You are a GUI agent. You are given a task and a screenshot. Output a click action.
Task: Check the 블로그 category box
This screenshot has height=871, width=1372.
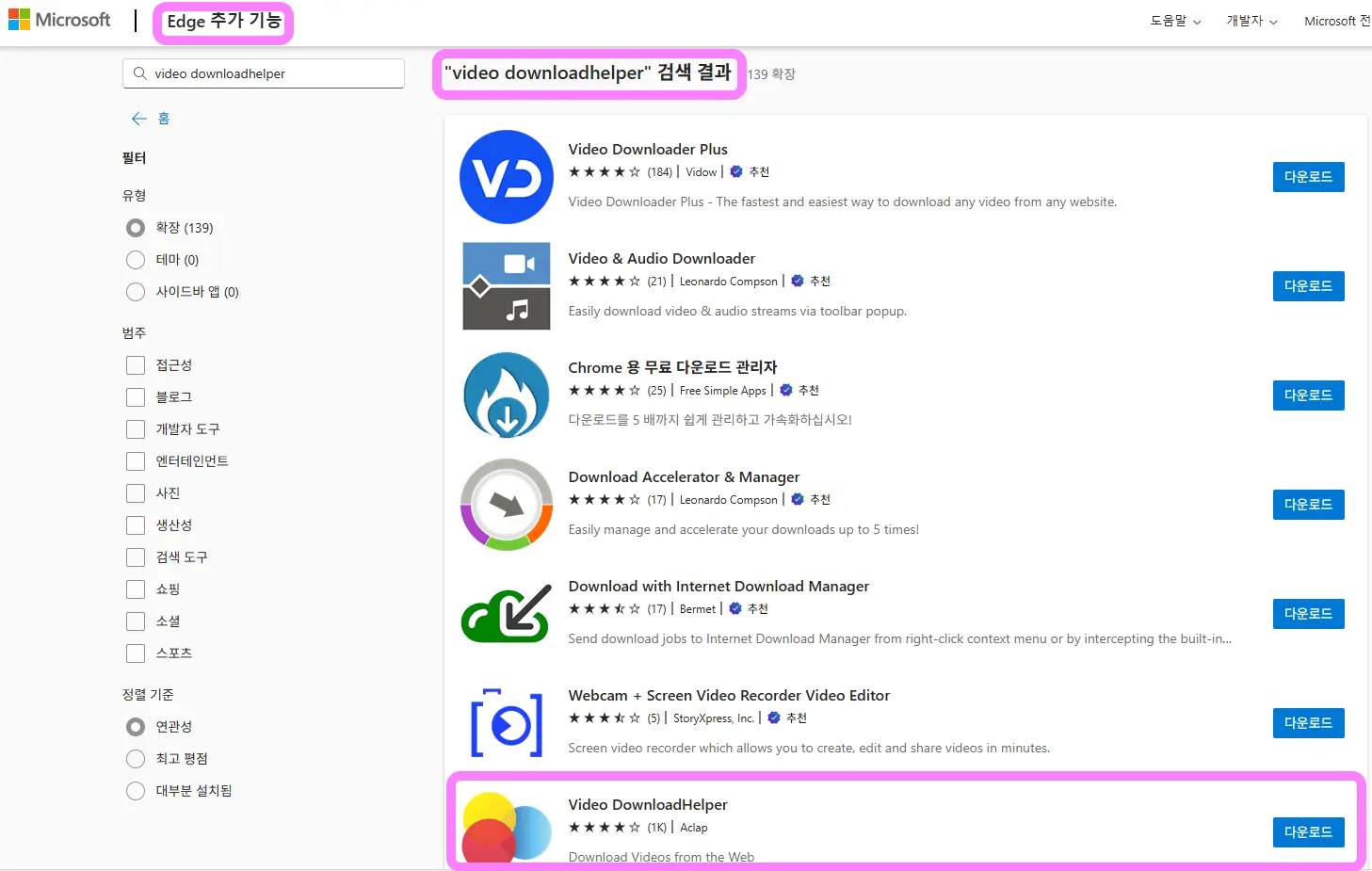[136, 397]
